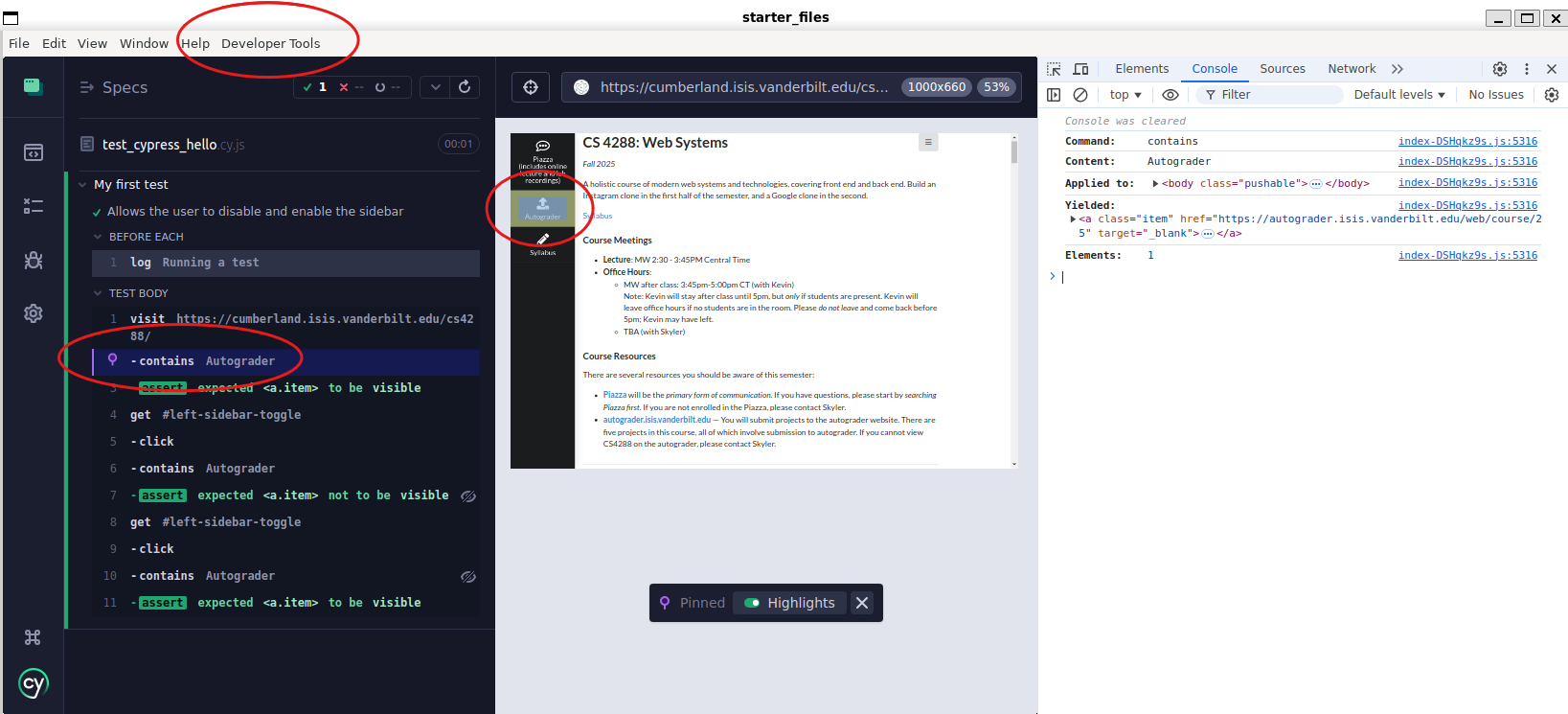Screen dimensions: 1568x714
Task: Open keyboard shortcuts command icon
Action: [33, 637]
